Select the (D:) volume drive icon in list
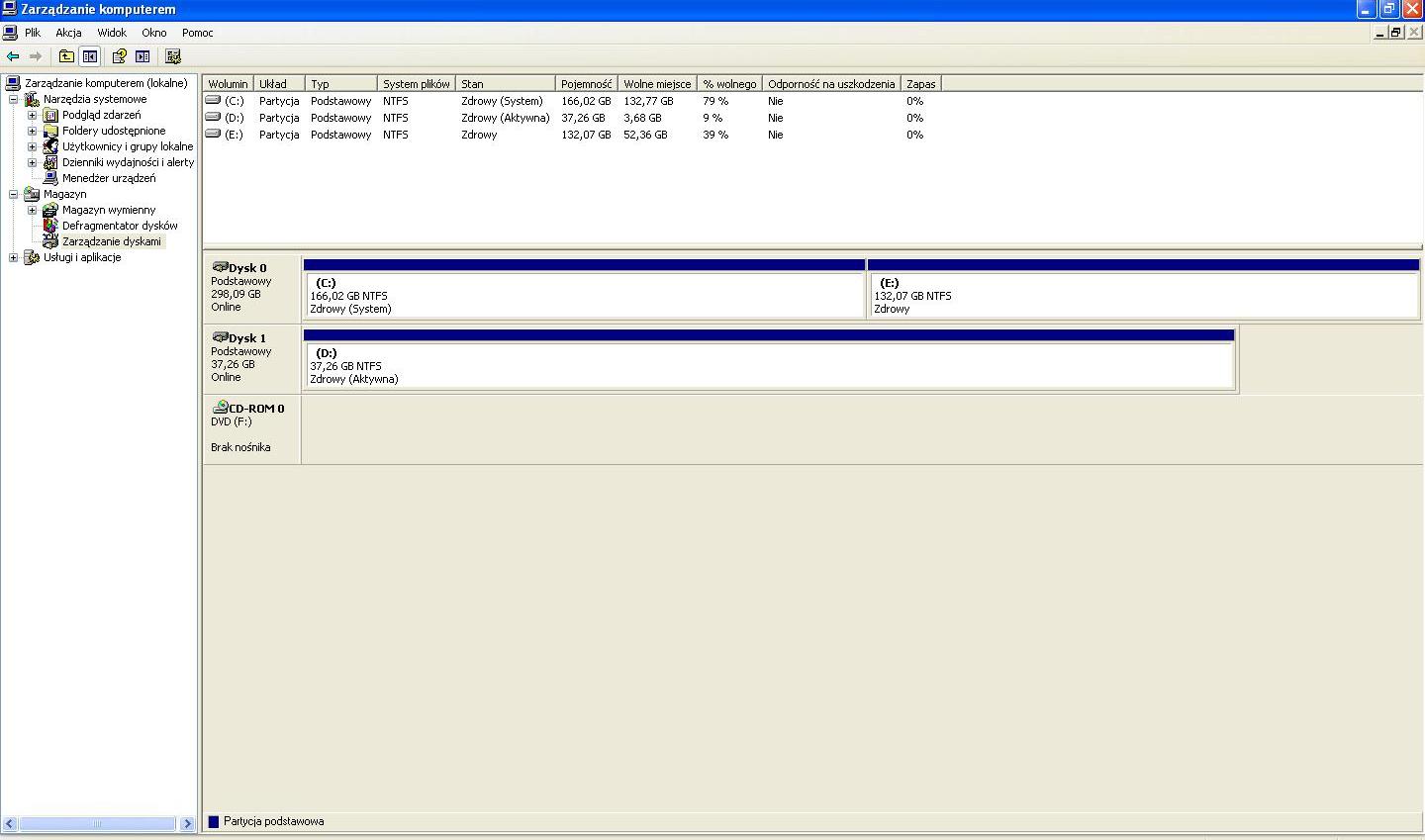 pyautogui.click(x=213, y=117)
